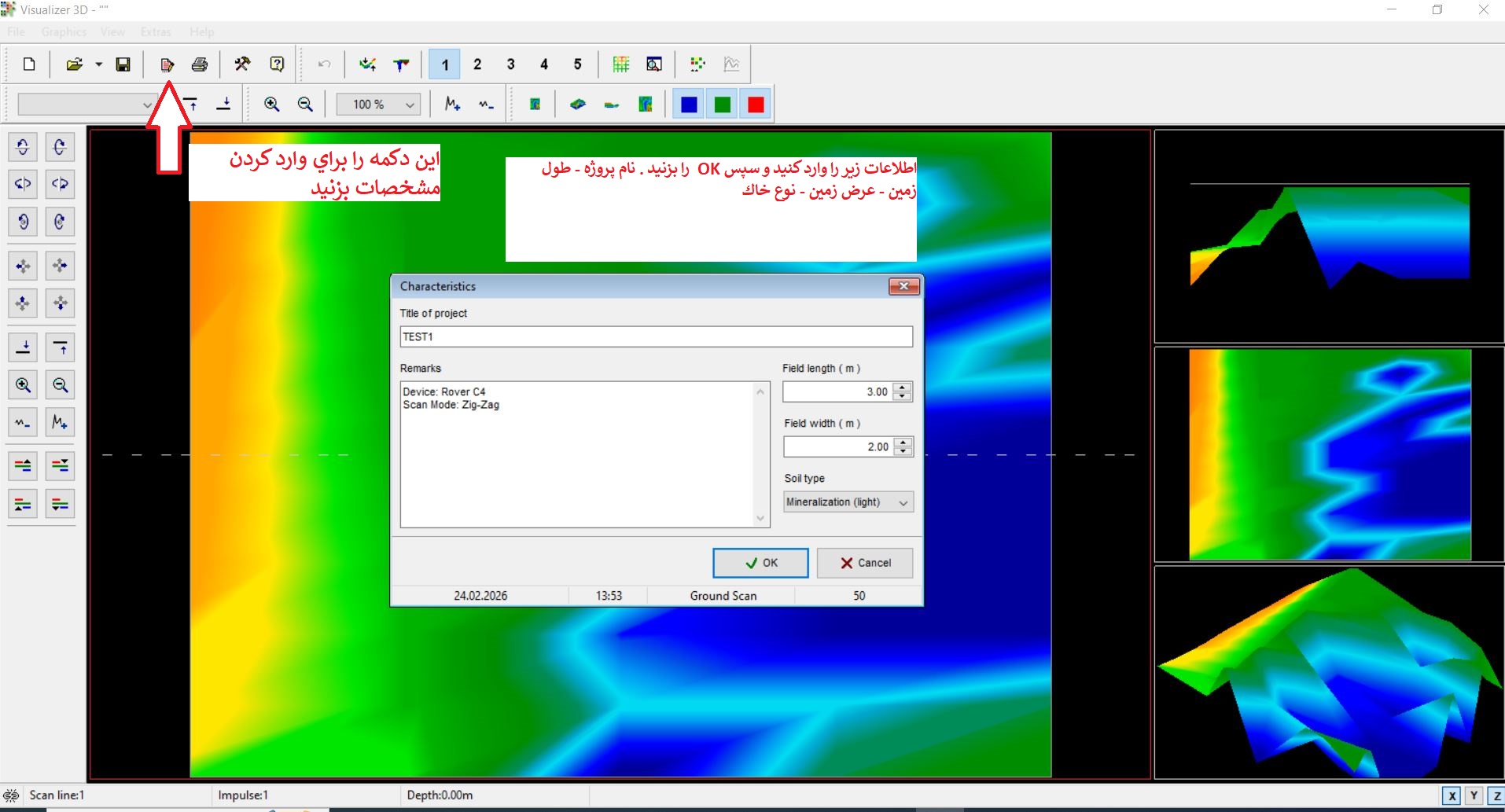The height and width of the screenshot is (812, 1505).
Task: Click the Characteristics icon in the top toolbar
Action: click(167, 64)
